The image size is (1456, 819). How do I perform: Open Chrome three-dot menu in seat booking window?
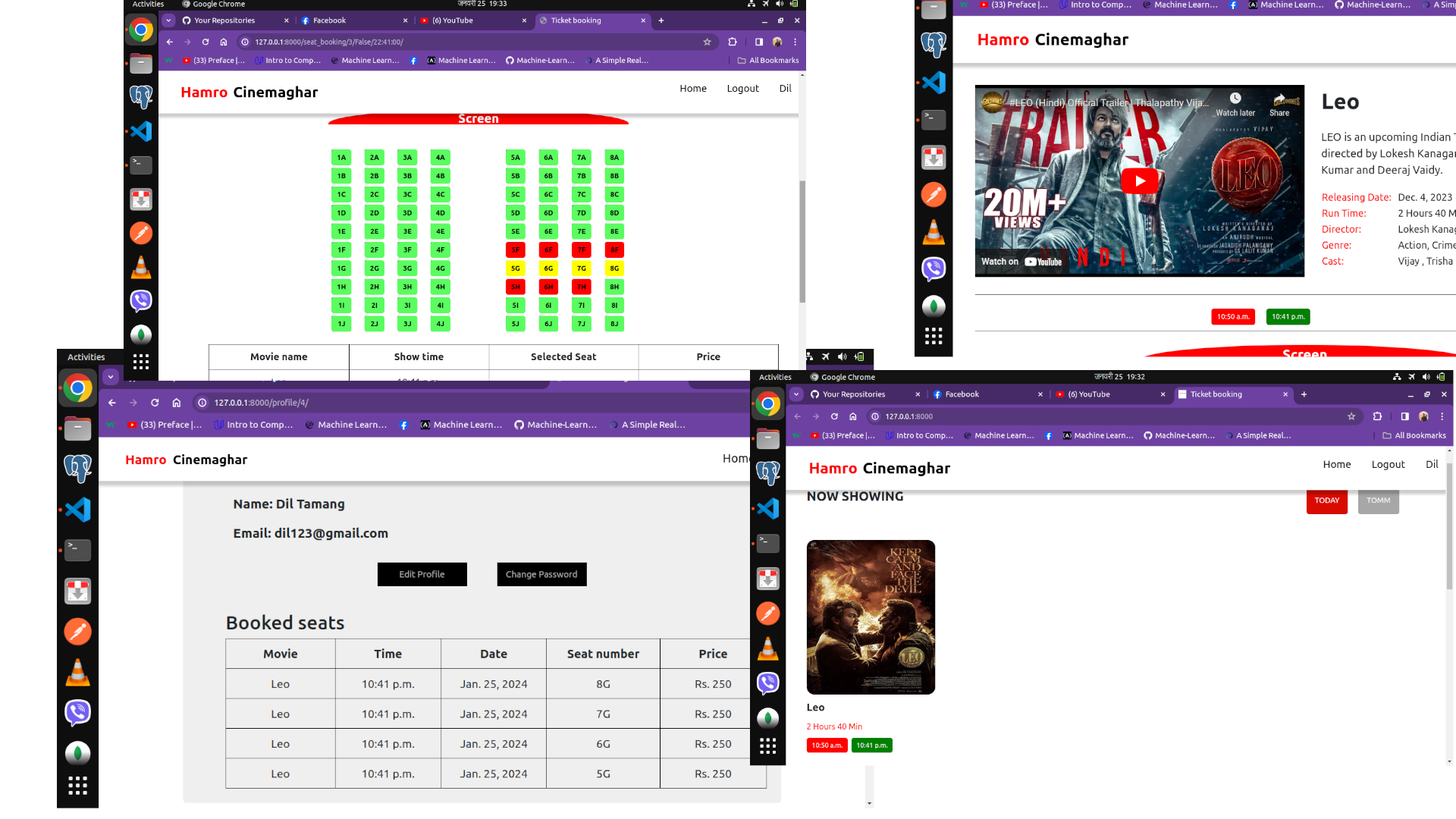click(795, 42)
